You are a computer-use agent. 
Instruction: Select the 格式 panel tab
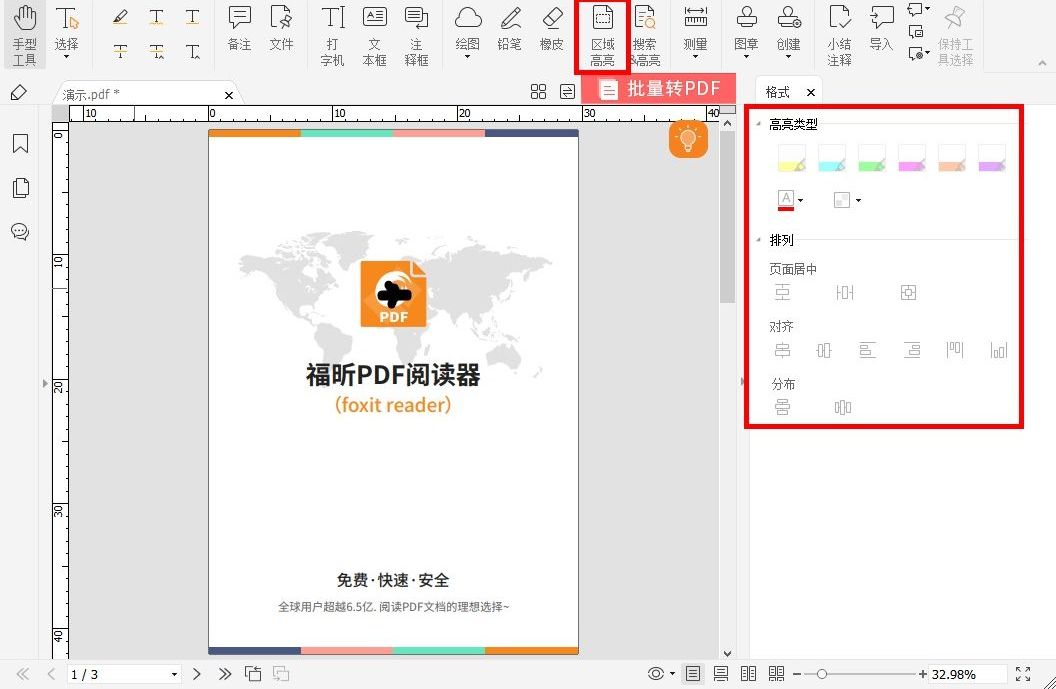[x=777, y=92]
